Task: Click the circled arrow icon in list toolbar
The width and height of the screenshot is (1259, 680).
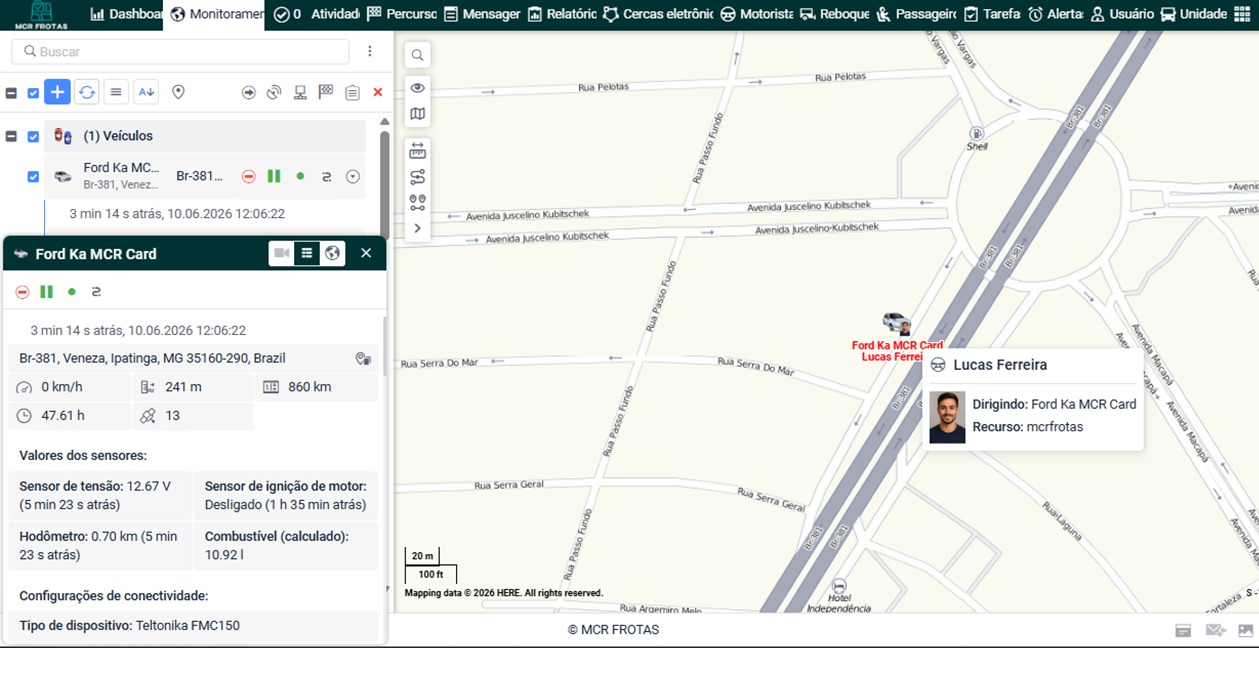Action: coord(248,92)
